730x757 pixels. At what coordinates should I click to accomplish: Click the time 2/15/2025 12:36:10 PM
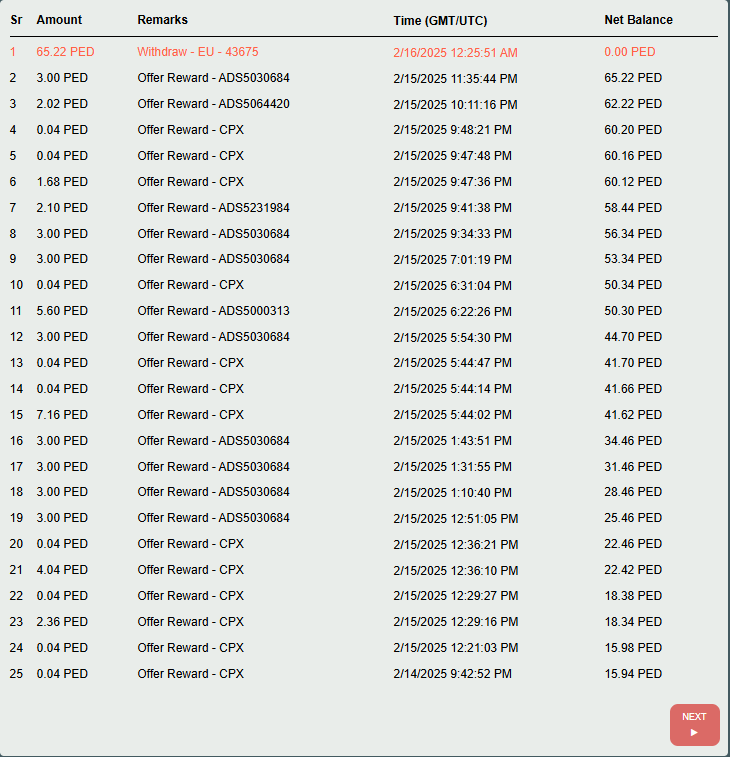[x=455, y=571]
